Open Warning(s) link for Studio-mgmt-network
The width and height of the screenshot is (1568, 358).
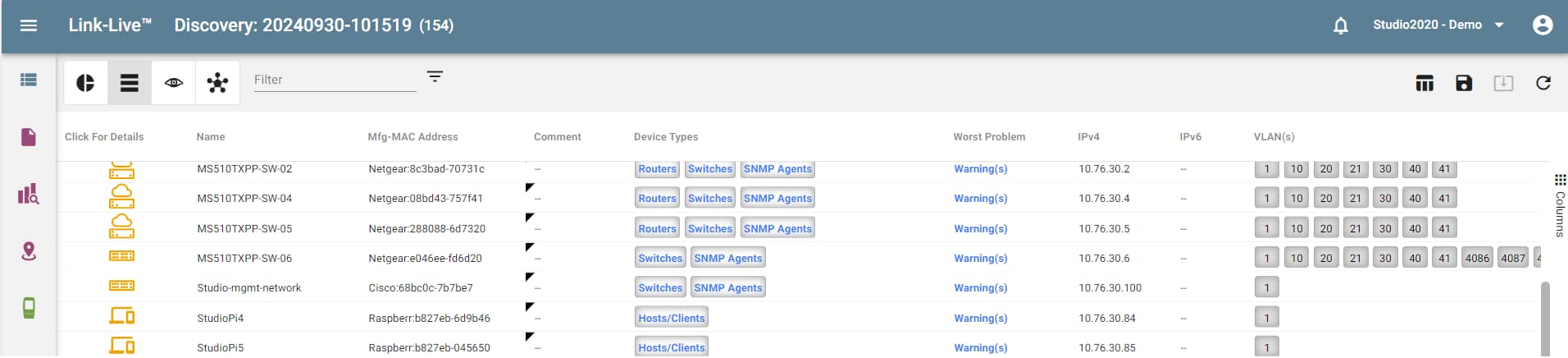[980, 288]
